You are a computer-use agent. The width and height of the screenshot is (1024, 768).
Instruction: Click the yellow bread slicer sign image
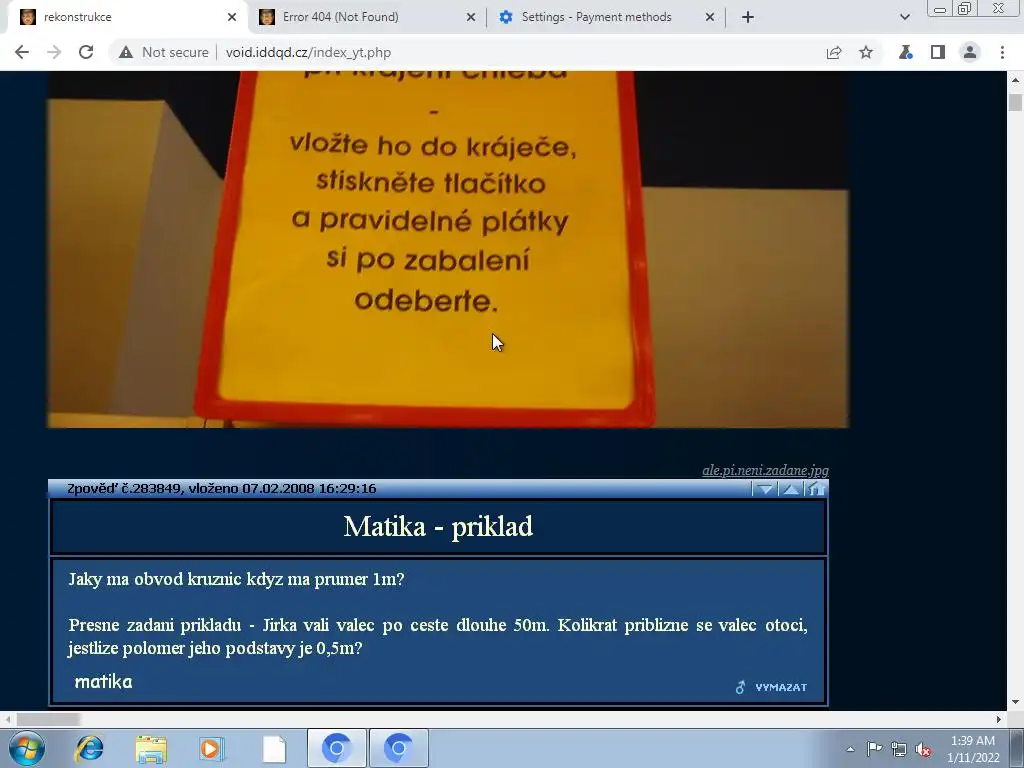[448, 249]
